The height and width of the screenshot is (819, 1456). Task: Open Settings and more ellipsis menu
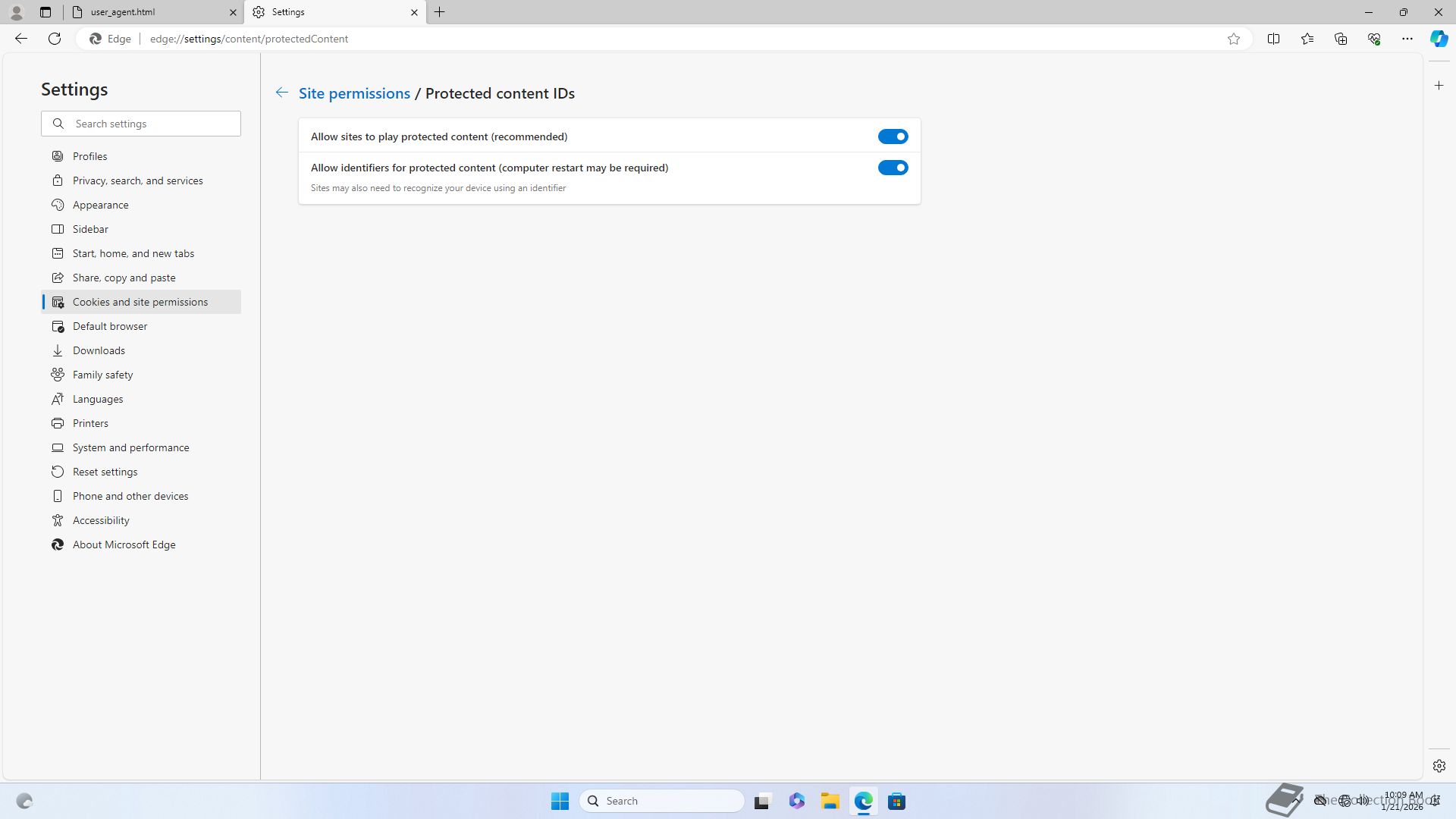[1407, 39]
